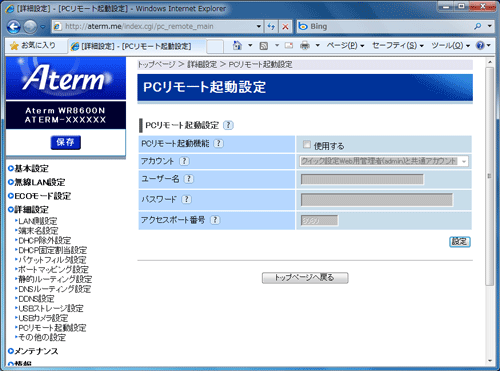Open the PCリモート起動設定 sidebar link

point(52,328)
